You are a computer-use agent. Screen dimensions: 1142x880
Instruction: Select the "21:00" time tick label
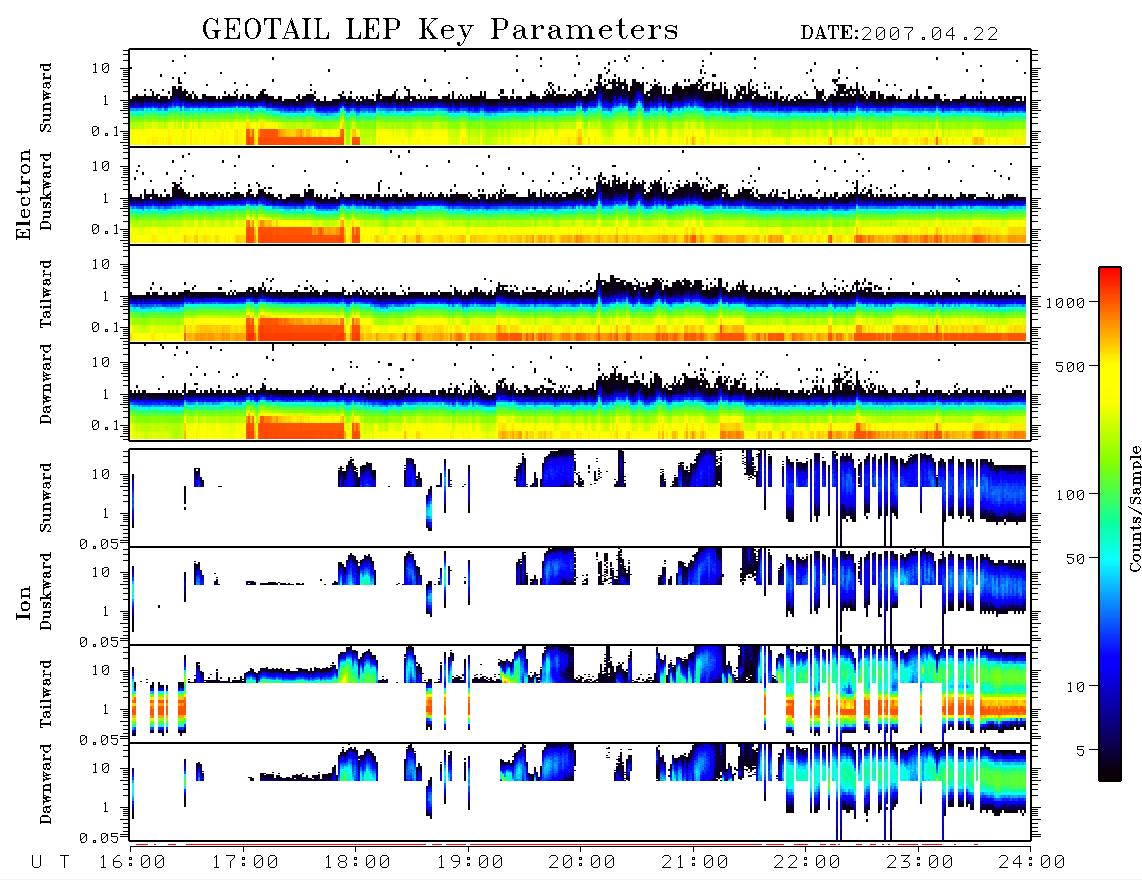(x=695, y=863)
